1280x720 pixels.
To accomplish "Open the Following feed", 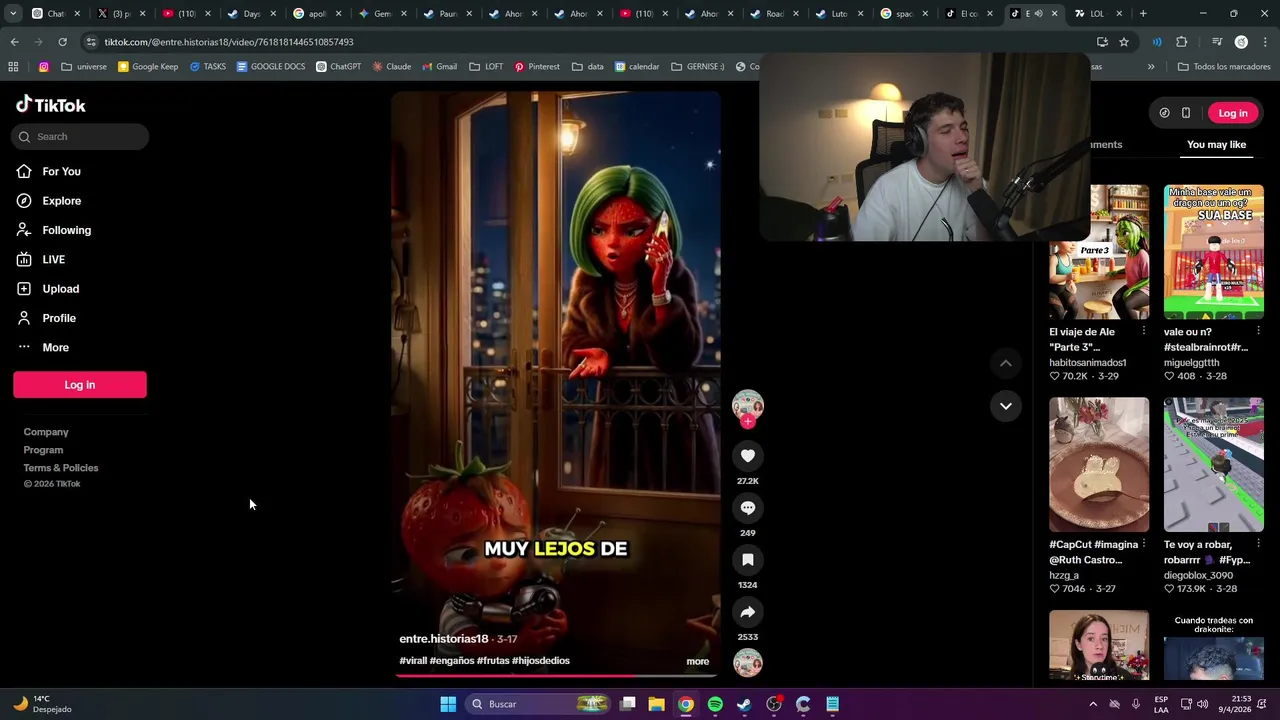I will [66, 230].
